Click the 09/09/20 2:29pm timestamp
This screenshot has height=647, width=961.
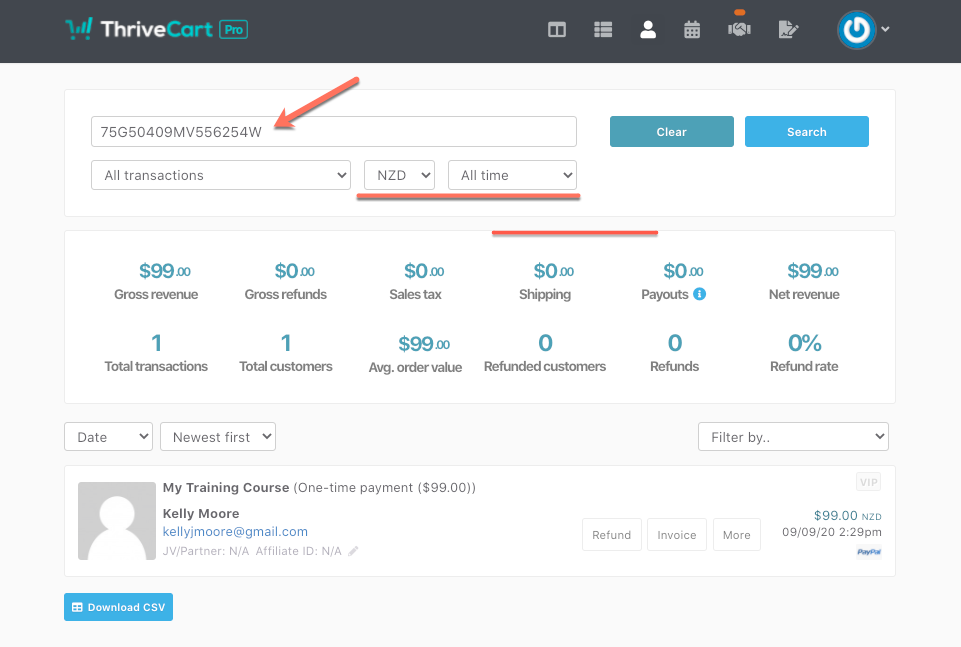[x=832, y=532]
